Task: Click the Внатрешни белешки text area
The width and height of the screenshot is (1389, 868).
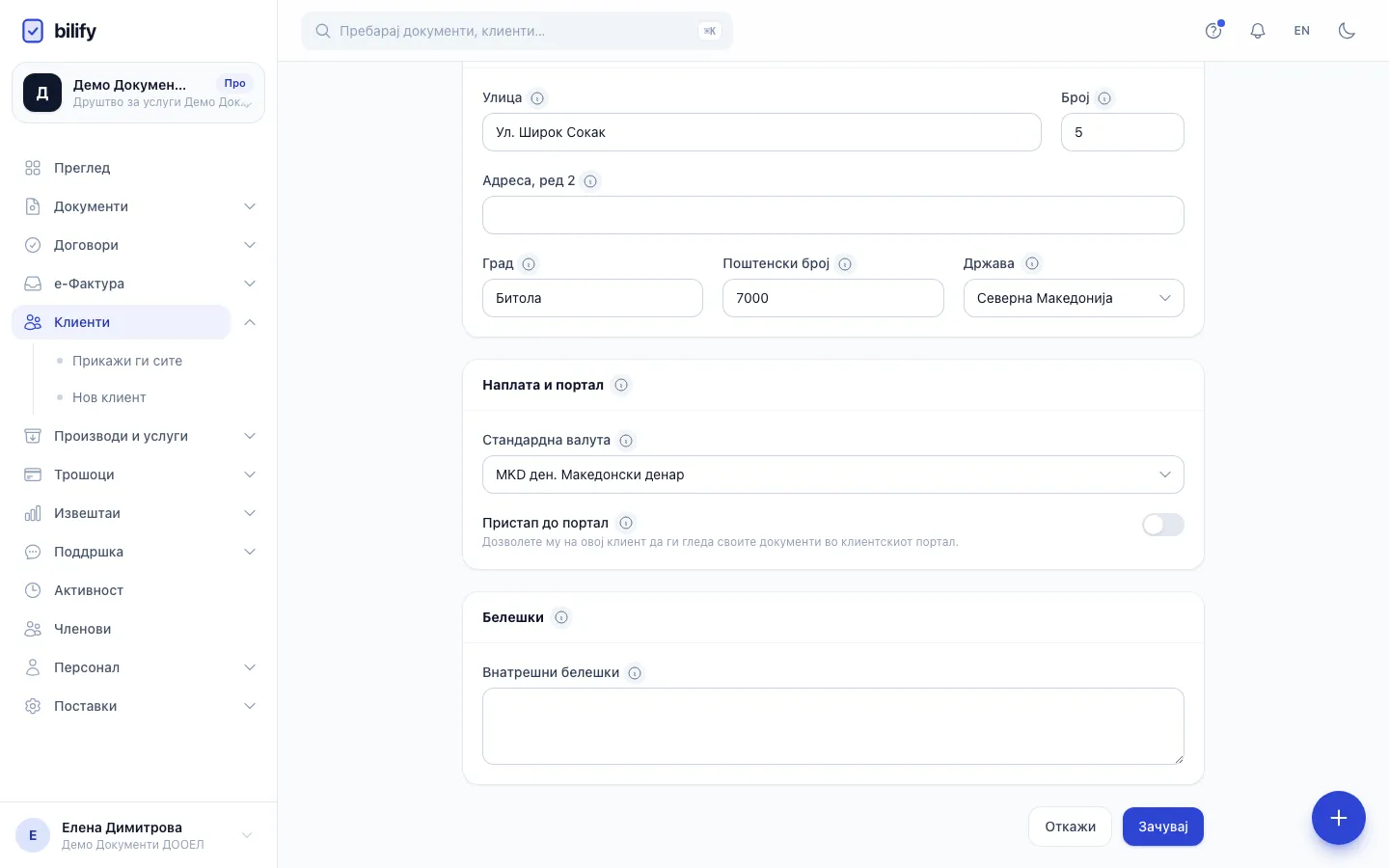Action: point(832,726)
